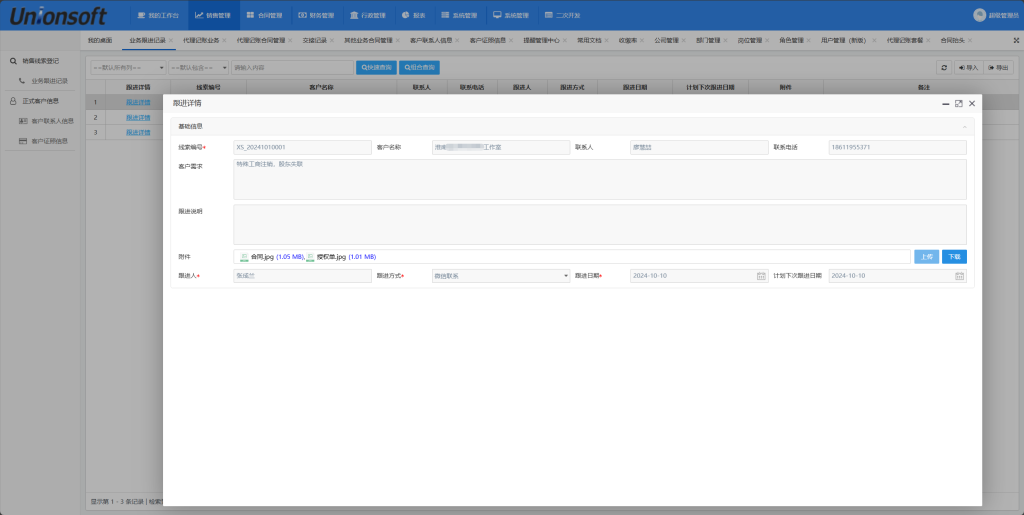Open the 合同.jpg attachment
Screen dimensions: 1024x515
coord(262,257)
